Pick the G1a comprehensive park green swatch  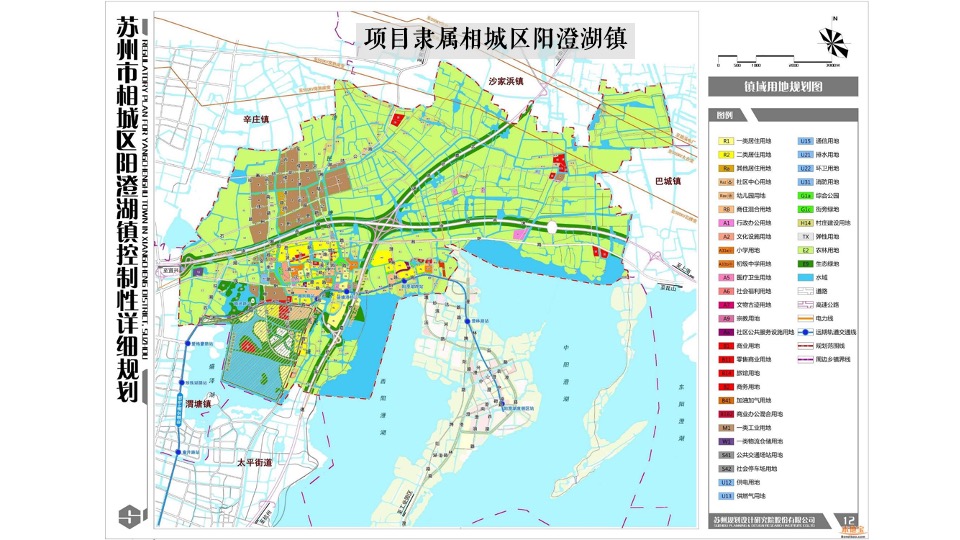806,196
